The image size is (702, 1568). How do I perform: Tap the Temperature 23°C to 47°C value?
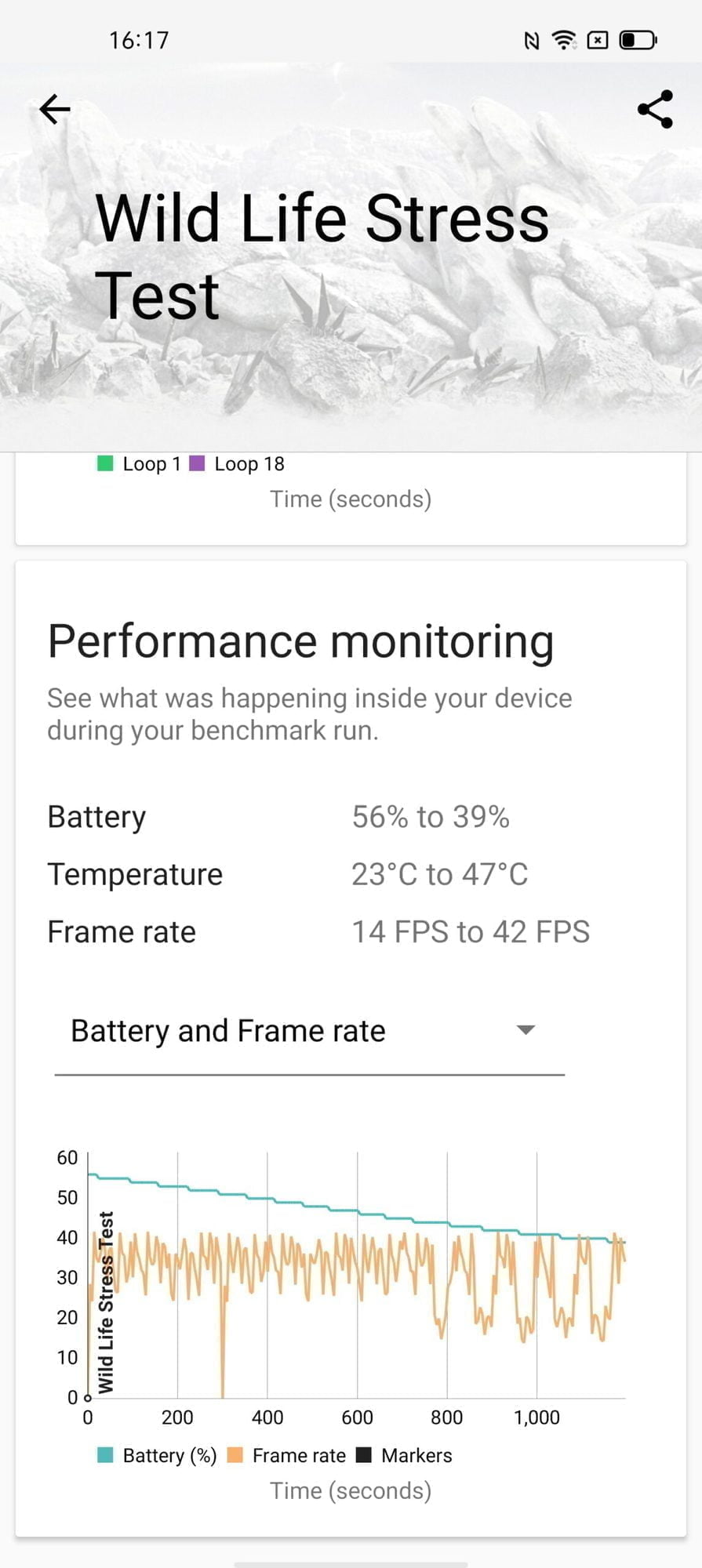click(439, 874)
